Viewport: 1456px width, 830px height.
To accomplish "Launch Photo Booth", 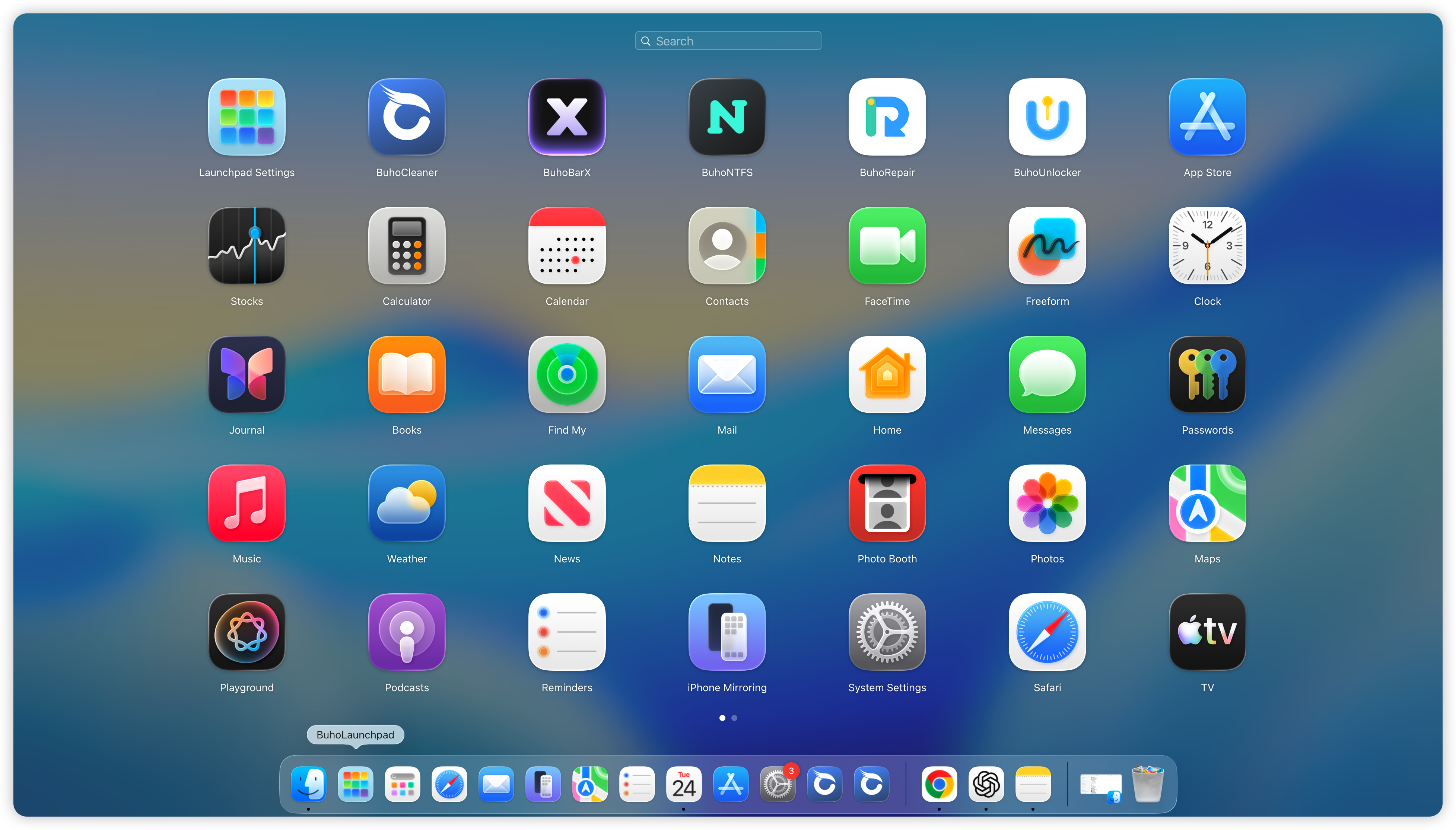I will point(887,503).
